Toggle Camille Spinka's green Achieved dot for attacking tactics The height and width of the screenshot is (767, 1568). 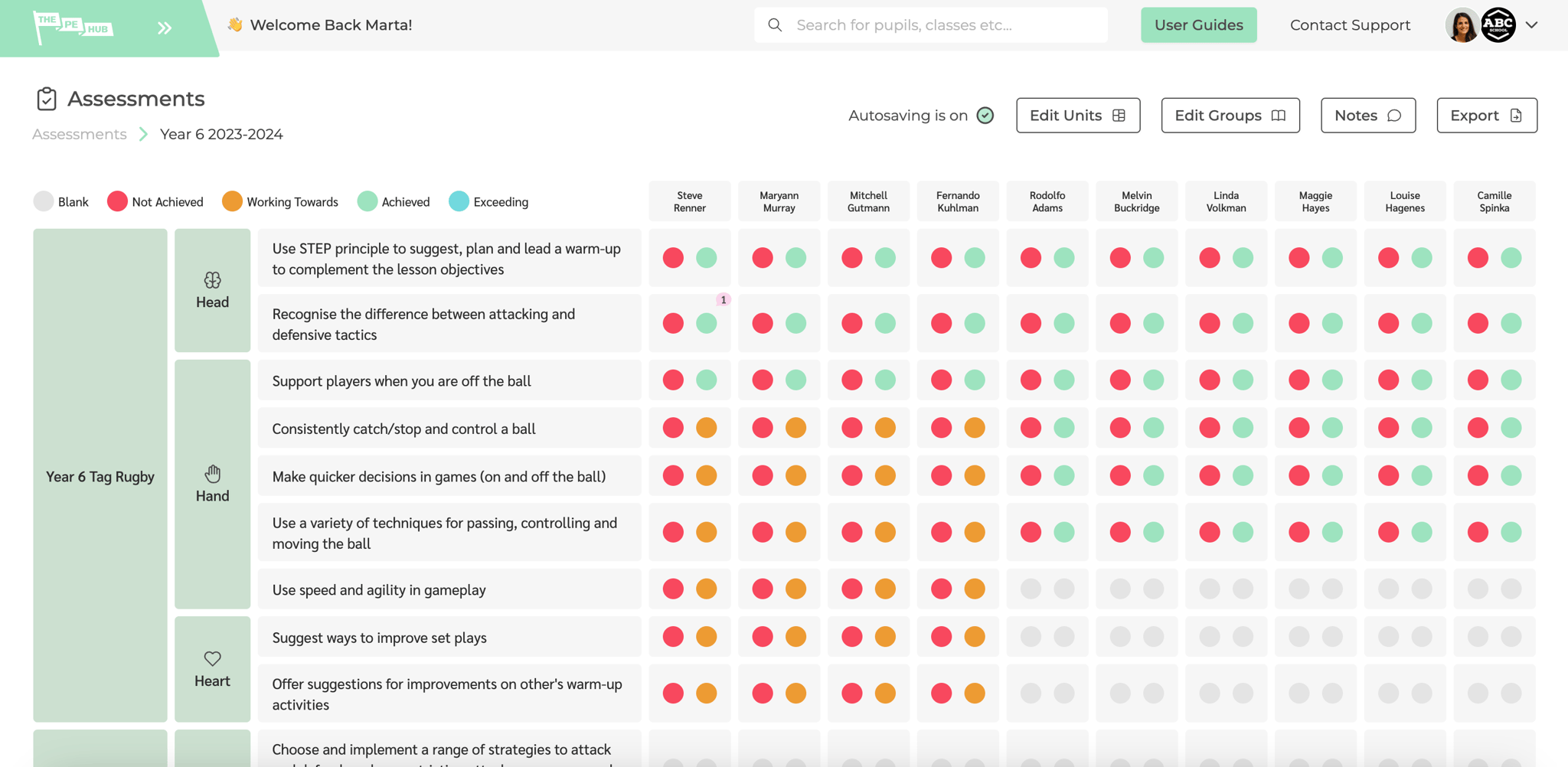coord(1510,323)
